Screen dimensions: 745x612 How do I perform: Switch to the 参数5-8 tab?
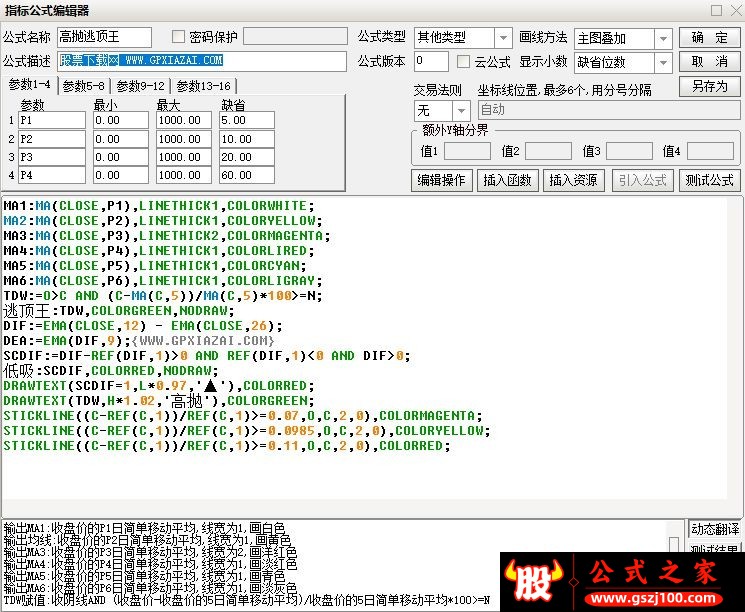tap(84, 86)
